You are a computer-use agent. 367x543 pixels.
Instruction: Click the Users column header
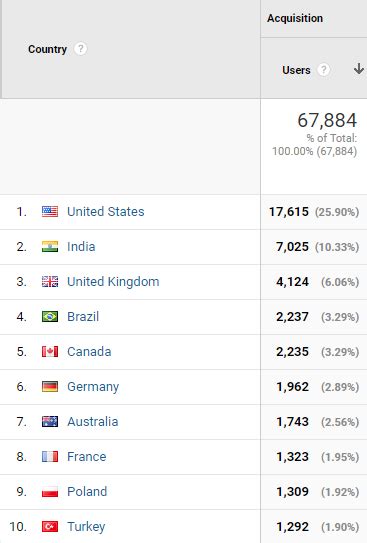click(296, 70)
